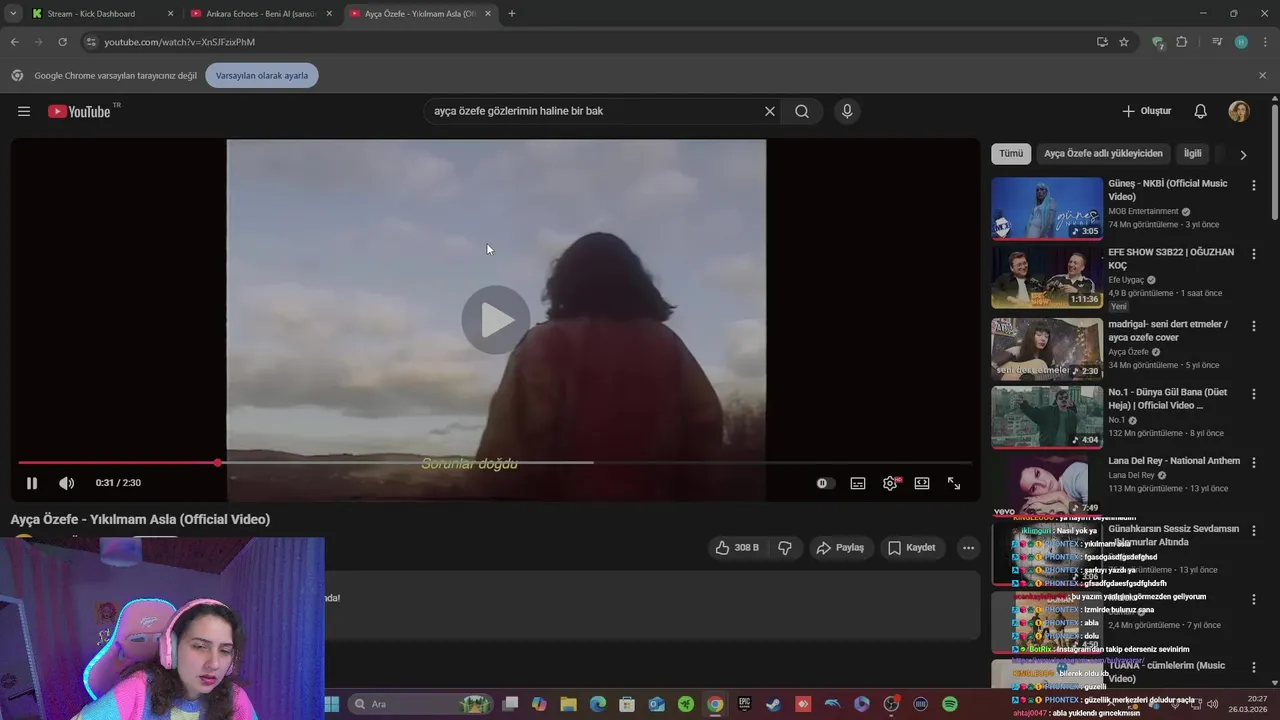Dislike the video thumbs-down button
Viewport: 1280px width, 720px height.
785,548
